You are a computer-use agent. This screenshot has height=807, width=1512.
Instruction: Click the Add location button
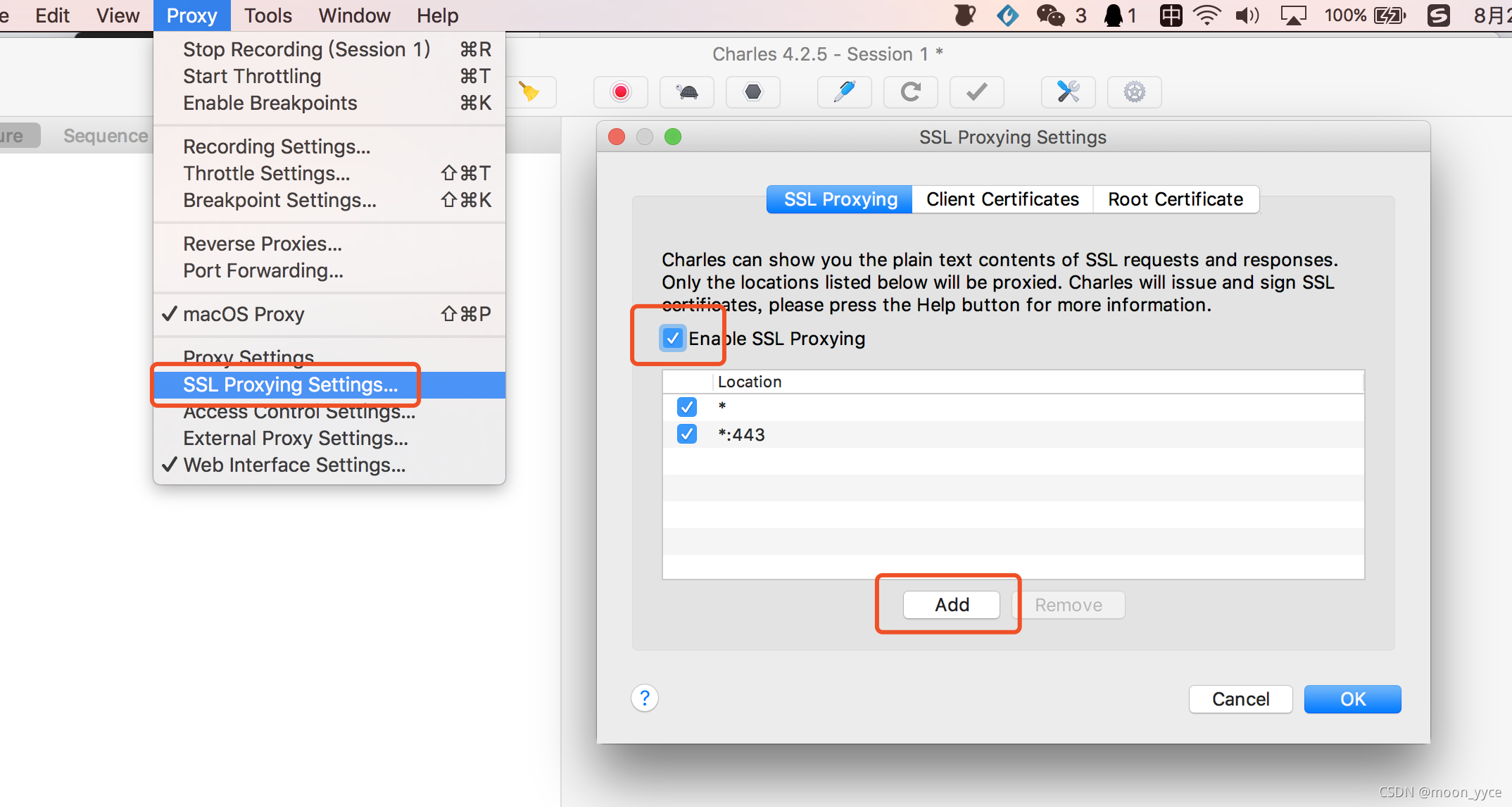click(952, 605)
